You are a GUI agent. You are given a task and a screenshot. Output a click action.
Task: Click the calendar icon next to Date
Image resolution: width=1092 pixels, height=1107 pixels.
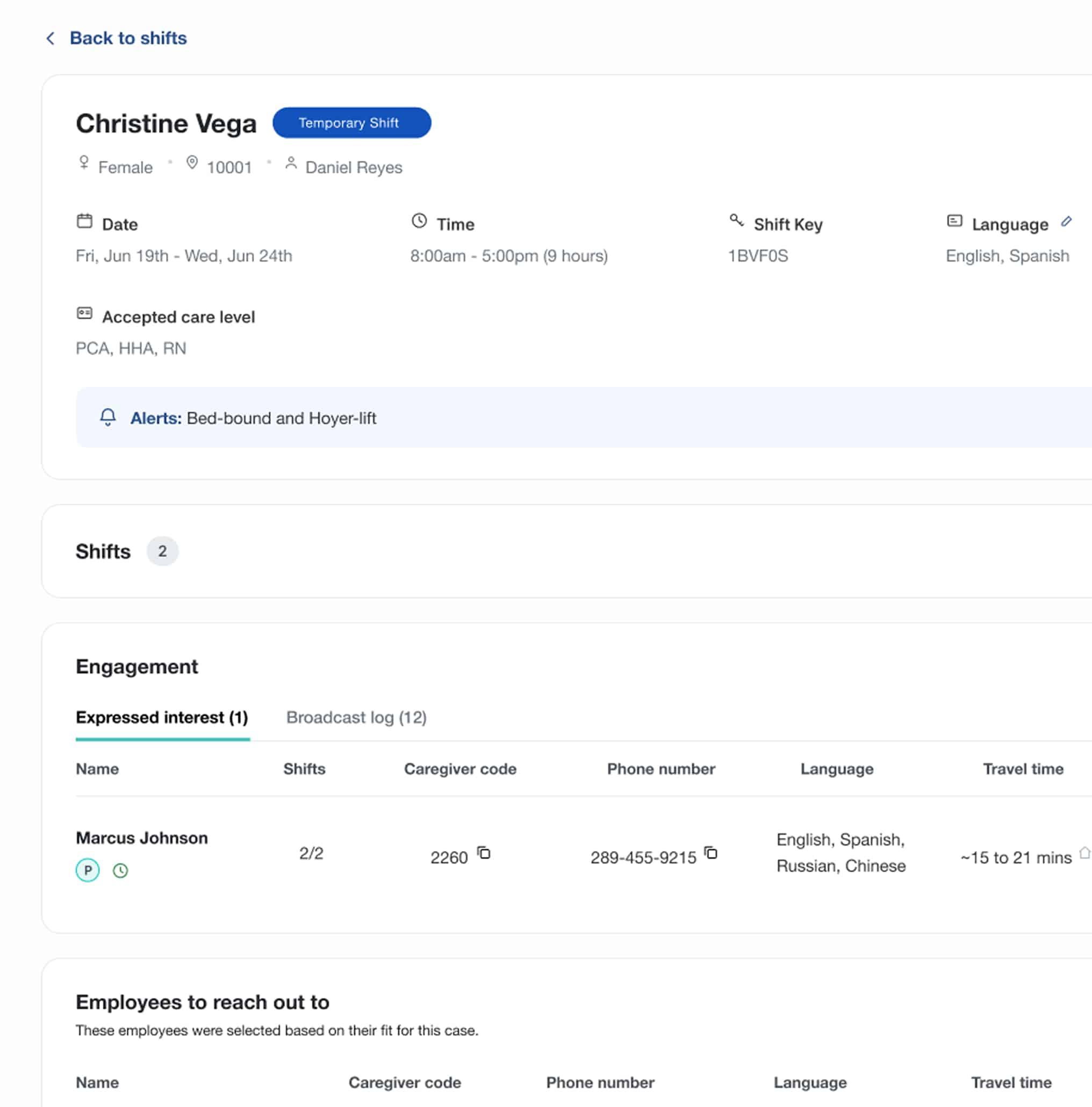pos(84,221)
